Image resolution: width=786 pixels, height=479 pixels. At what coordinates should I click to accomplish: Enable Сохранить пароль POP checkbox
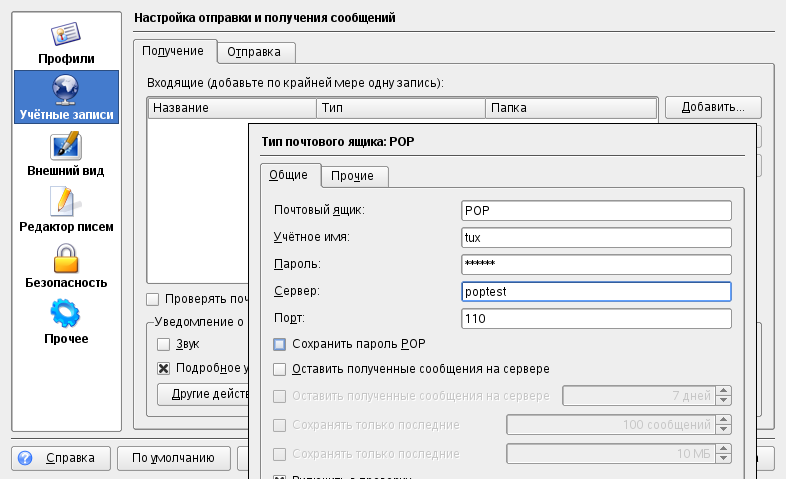(x=280, y=344)
